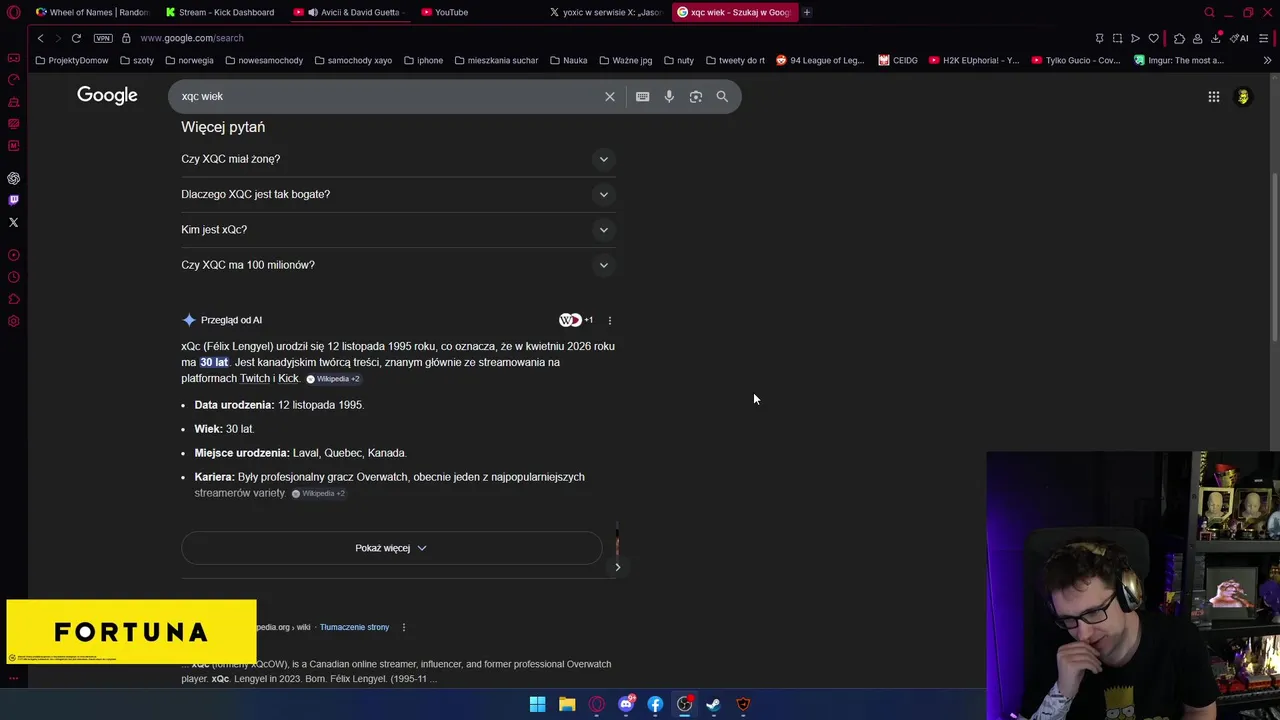Open X (Twitter) panel in sidebar
Screen dimensions: 1280x720
(14, 222)
